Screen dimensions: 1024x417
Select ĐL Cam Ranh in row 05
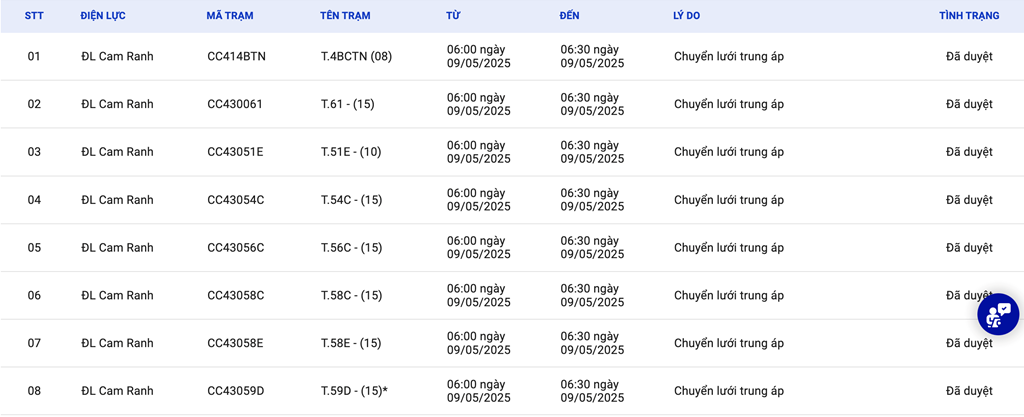point(118,247)
